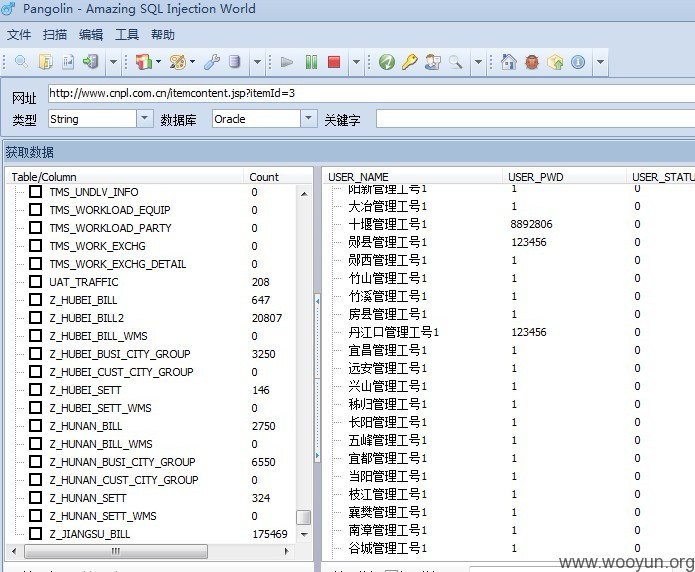Viewport: 695px width, 572px height.
Task: Stop the injection with red stop button
Action: tap(334, 62)
